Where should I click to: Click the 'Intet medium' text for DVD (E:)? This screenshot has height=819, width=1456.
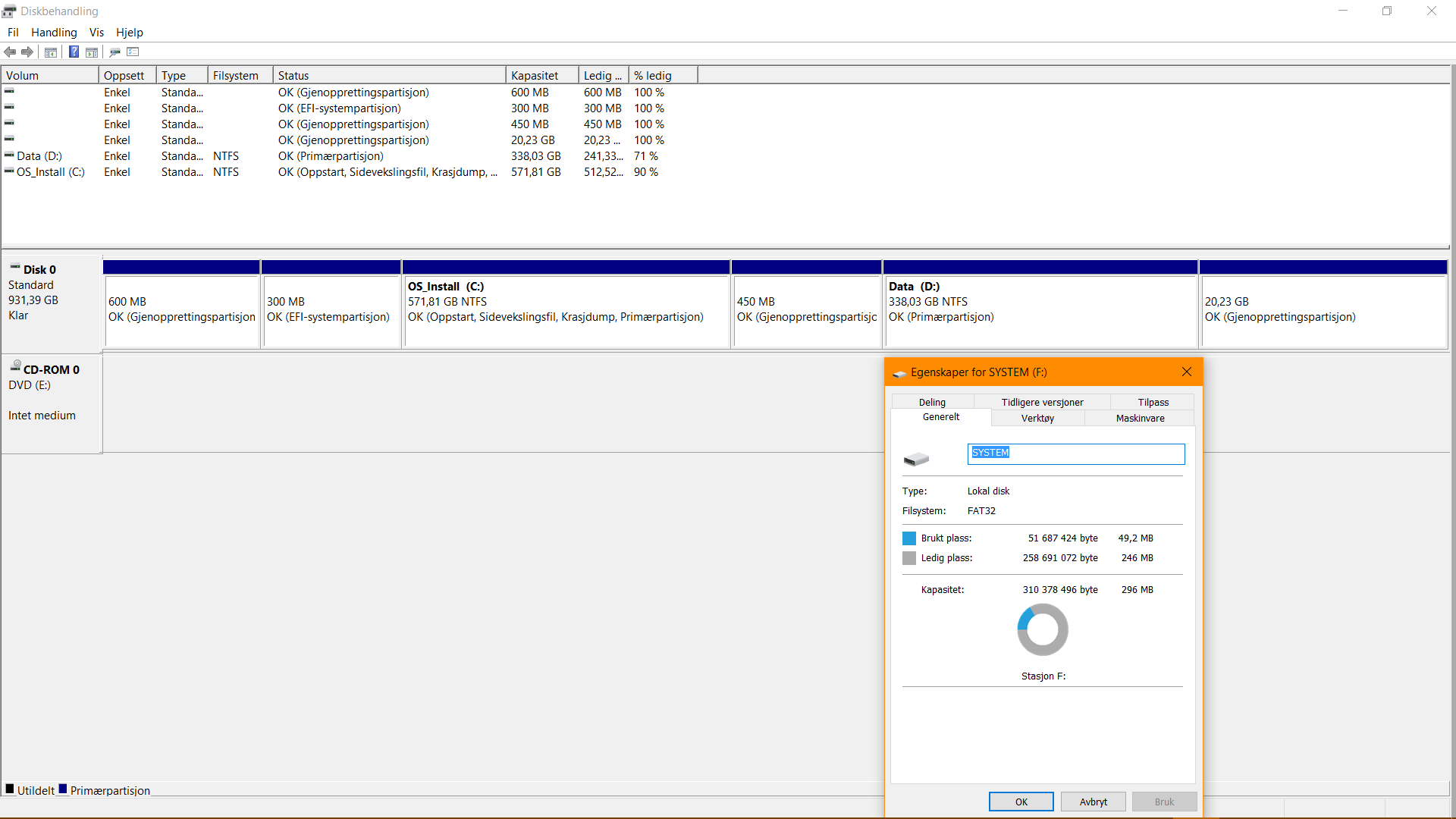point(42,416)
